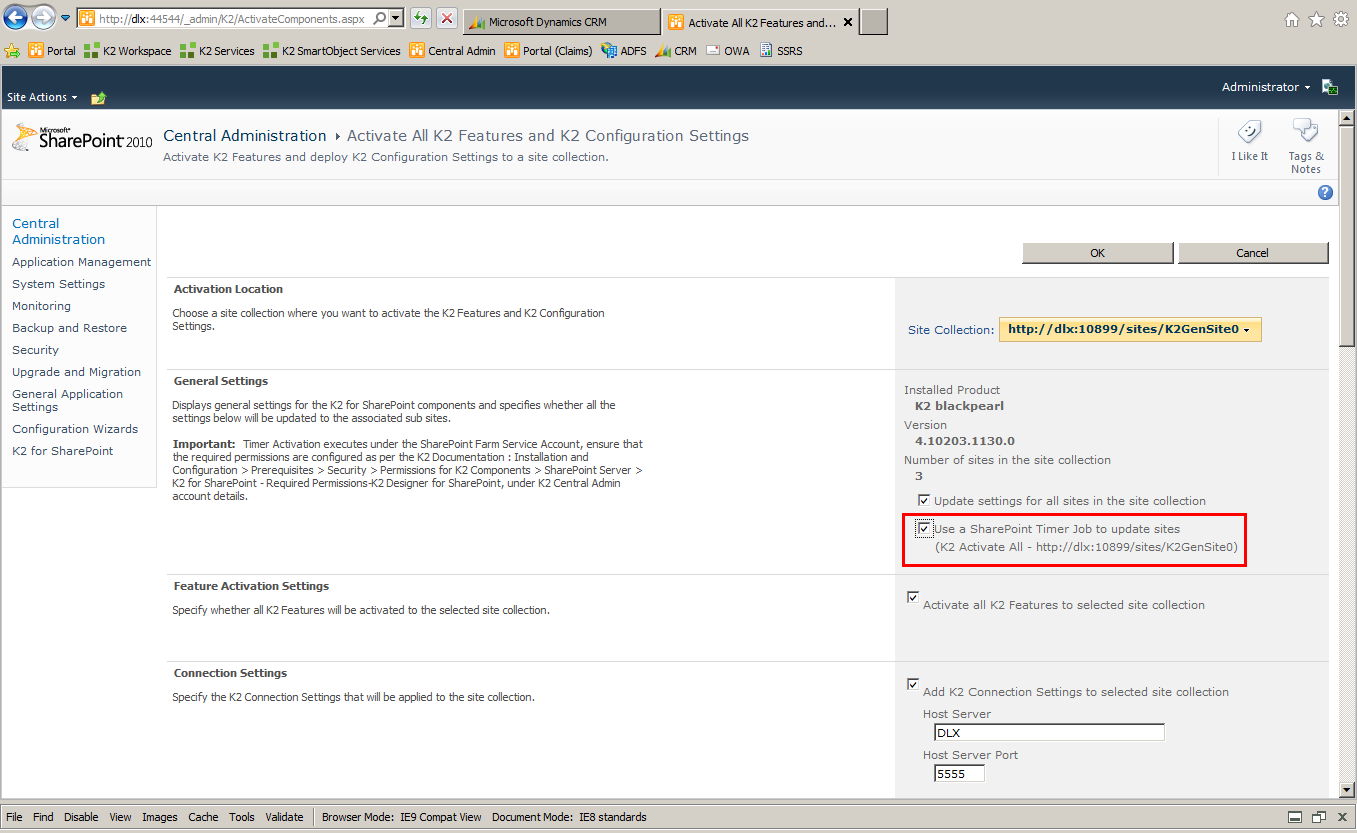The width and height of the screenshot is (1357, 833).
Task: Click the page vertical scrollbar down arrow
Action: 1347,790
